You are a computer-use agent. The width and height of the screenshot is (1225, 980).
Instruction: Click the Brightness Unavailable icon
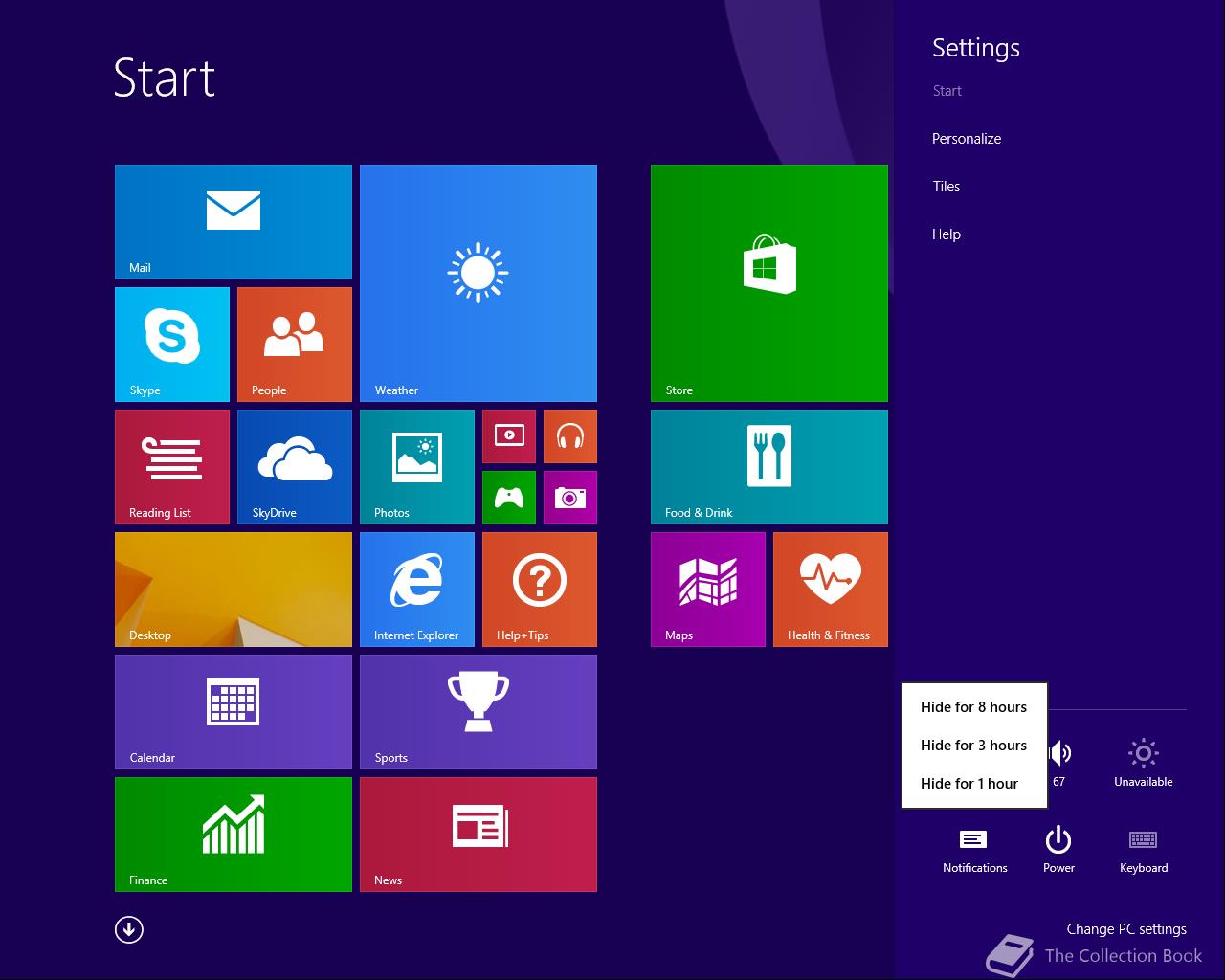point(1144,763)
